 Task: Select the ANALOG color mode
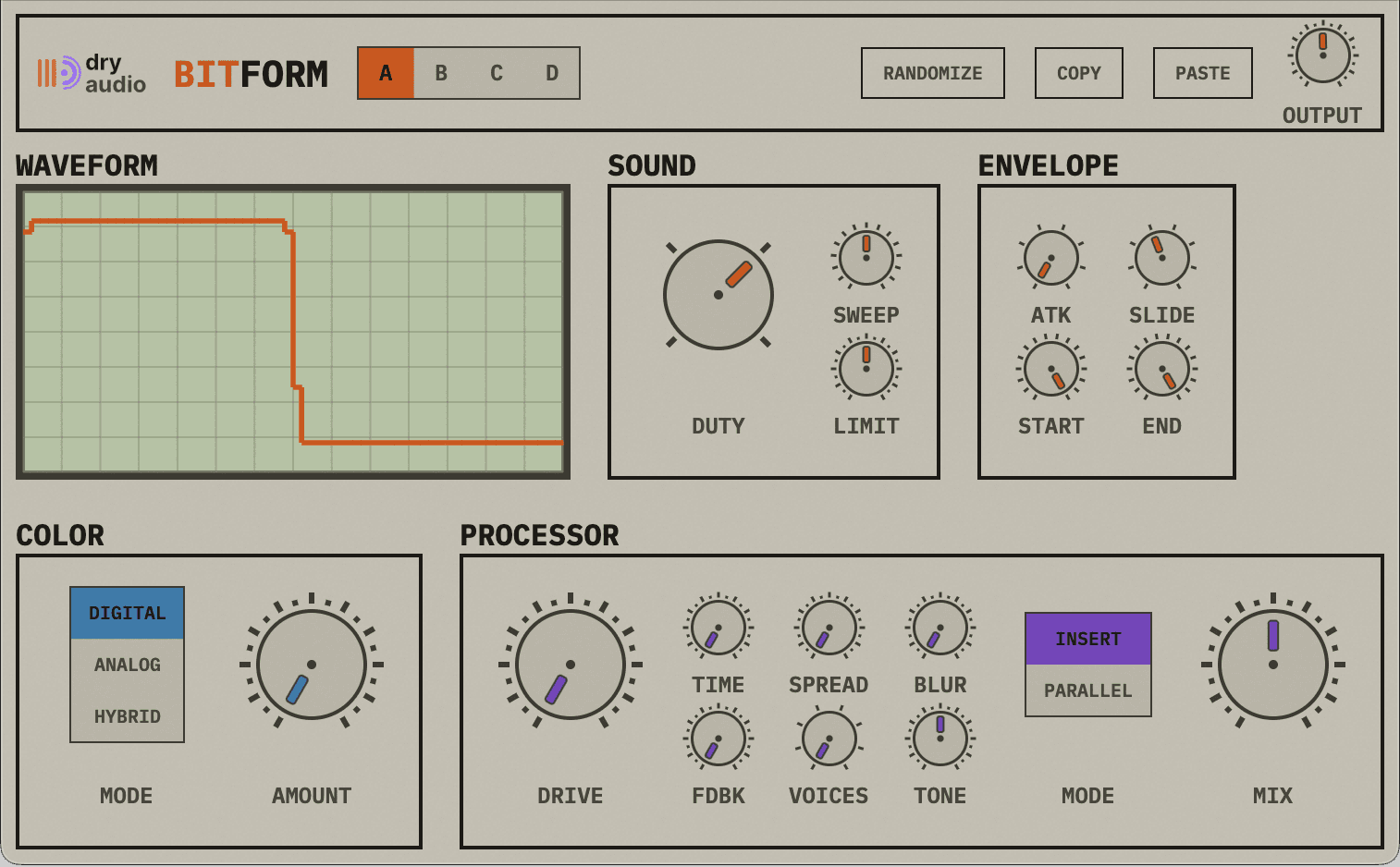point(127,664)
